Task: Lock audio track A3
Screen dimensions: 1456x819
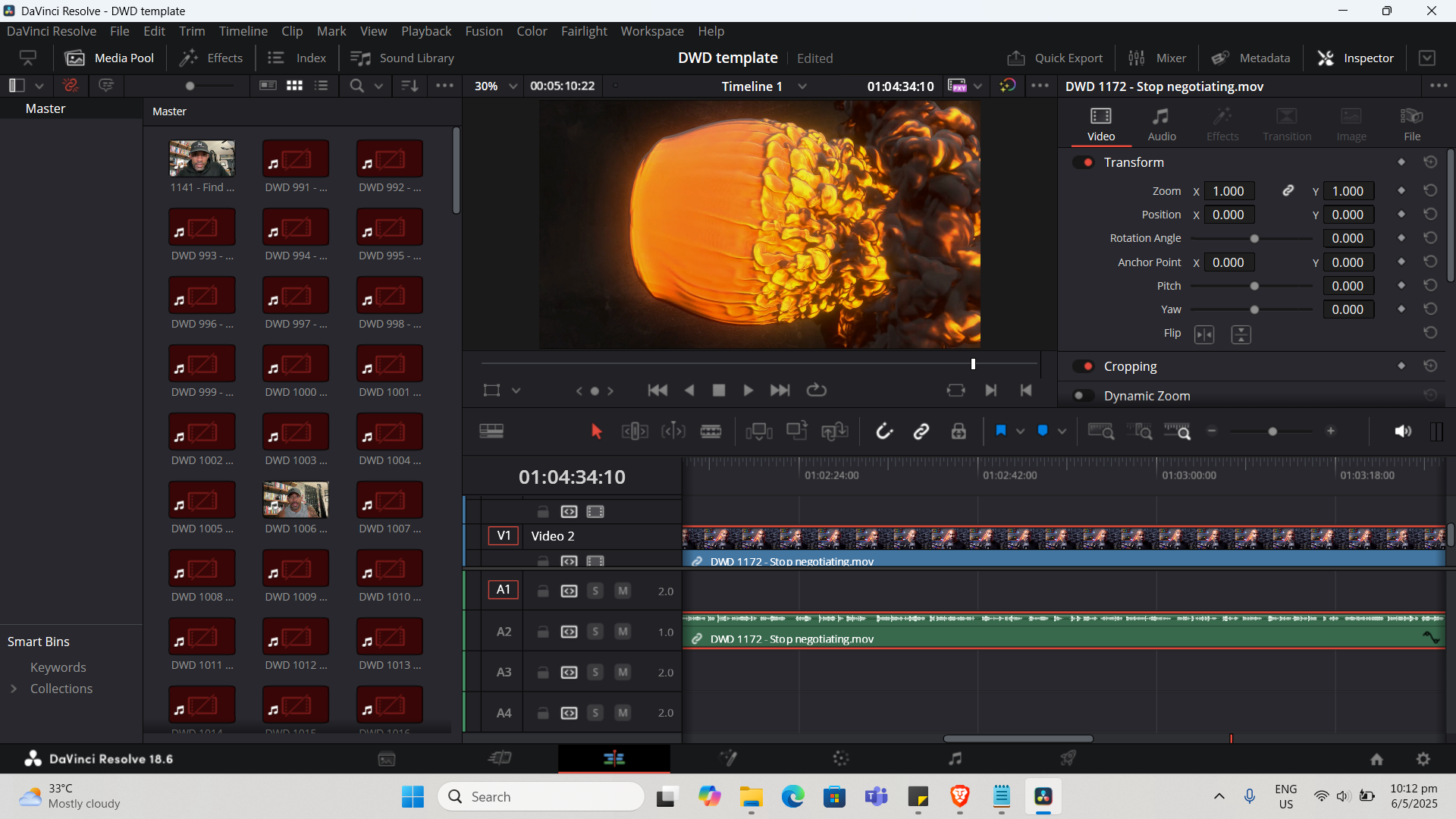Action: coord(543,673)
